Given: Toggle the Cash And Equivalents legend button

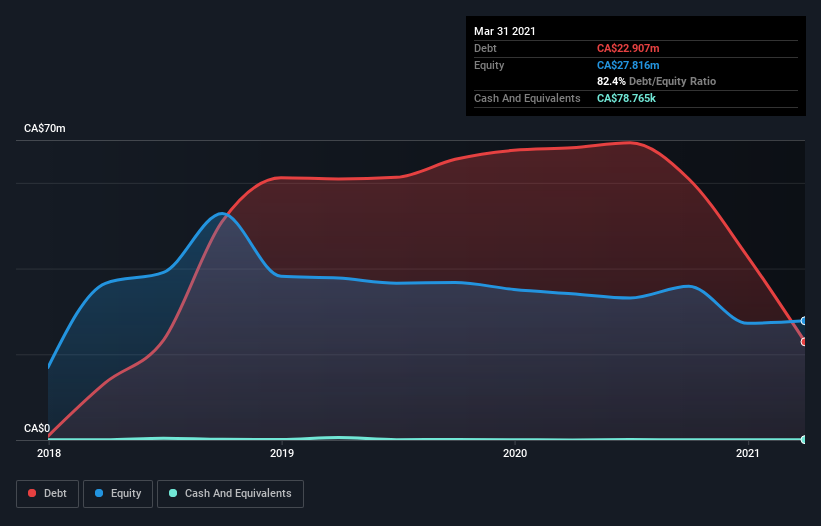Looking at the screenshot, I should click(x=230, y=494).
